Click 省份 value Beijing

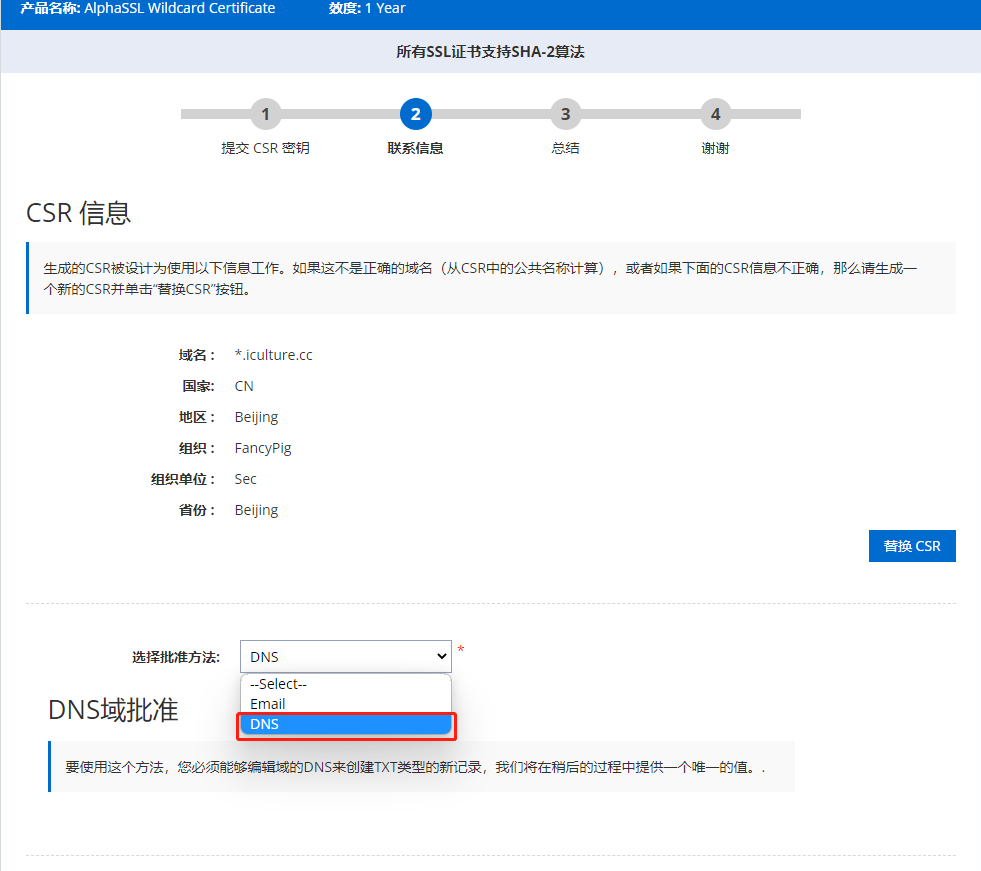[257, 511]
